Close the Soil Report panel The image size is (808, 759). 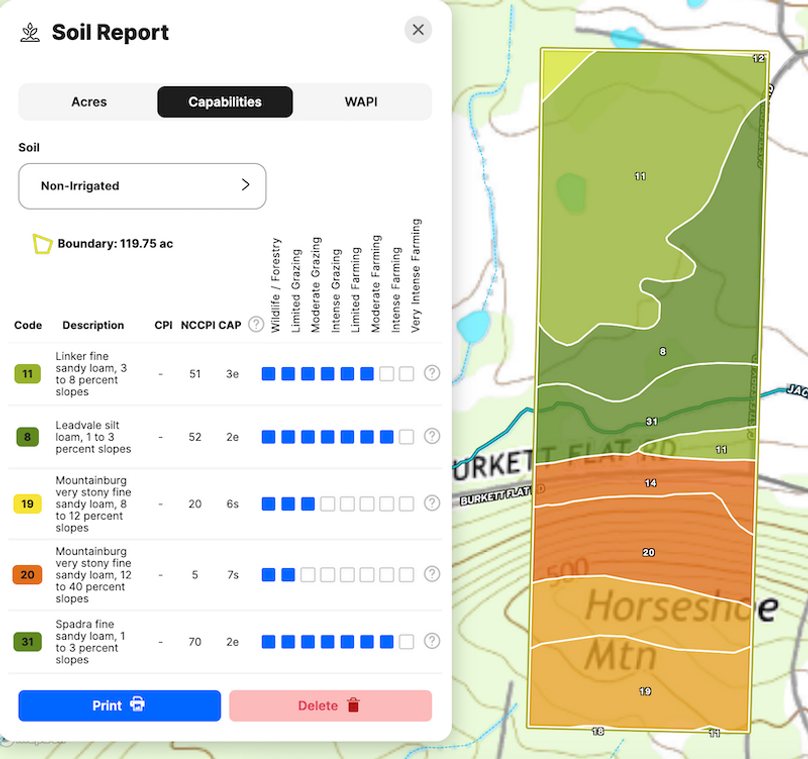(418, 30)
